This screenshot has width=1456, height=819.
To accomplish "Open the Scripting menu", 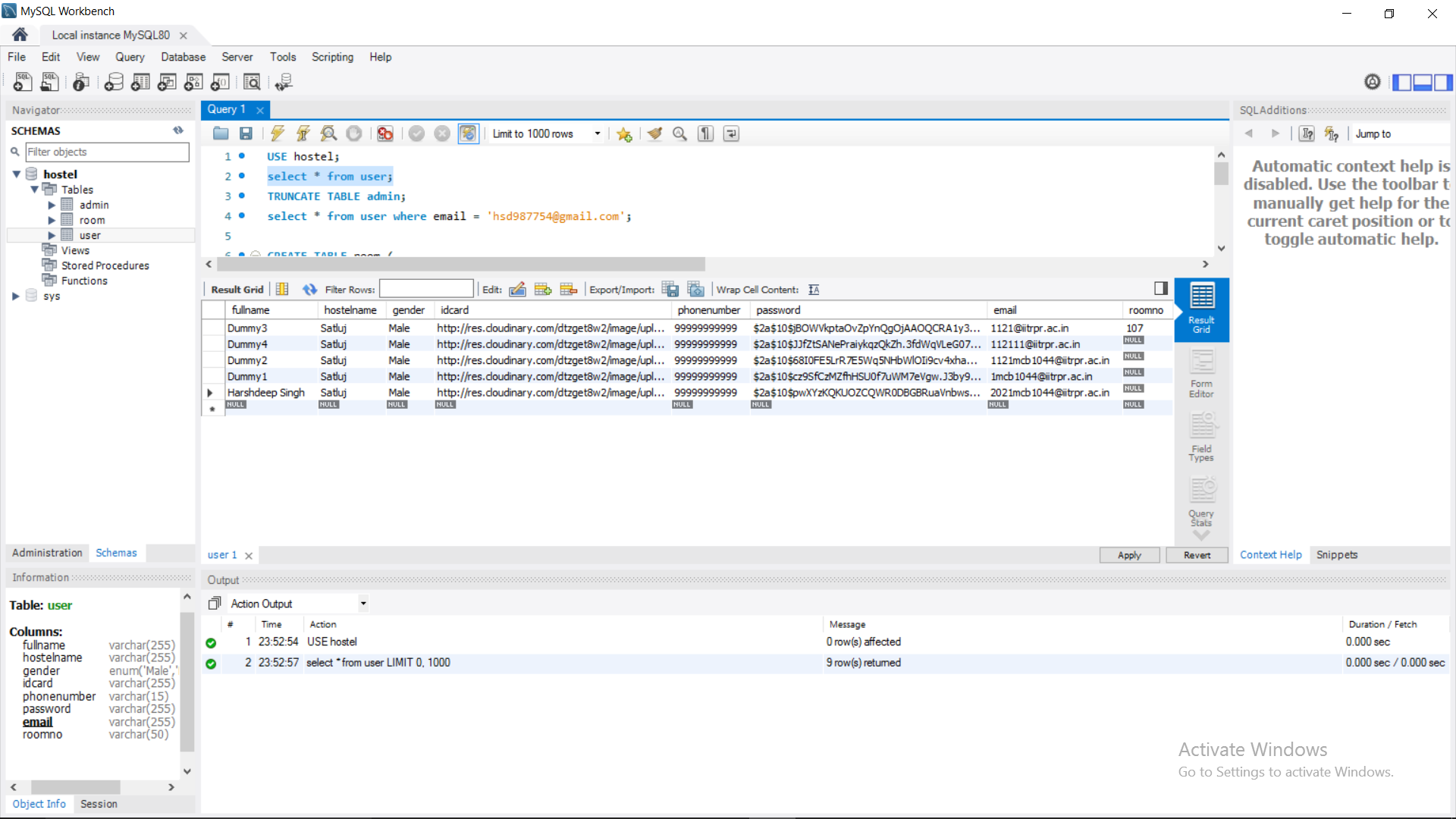I will coord(332,57).
